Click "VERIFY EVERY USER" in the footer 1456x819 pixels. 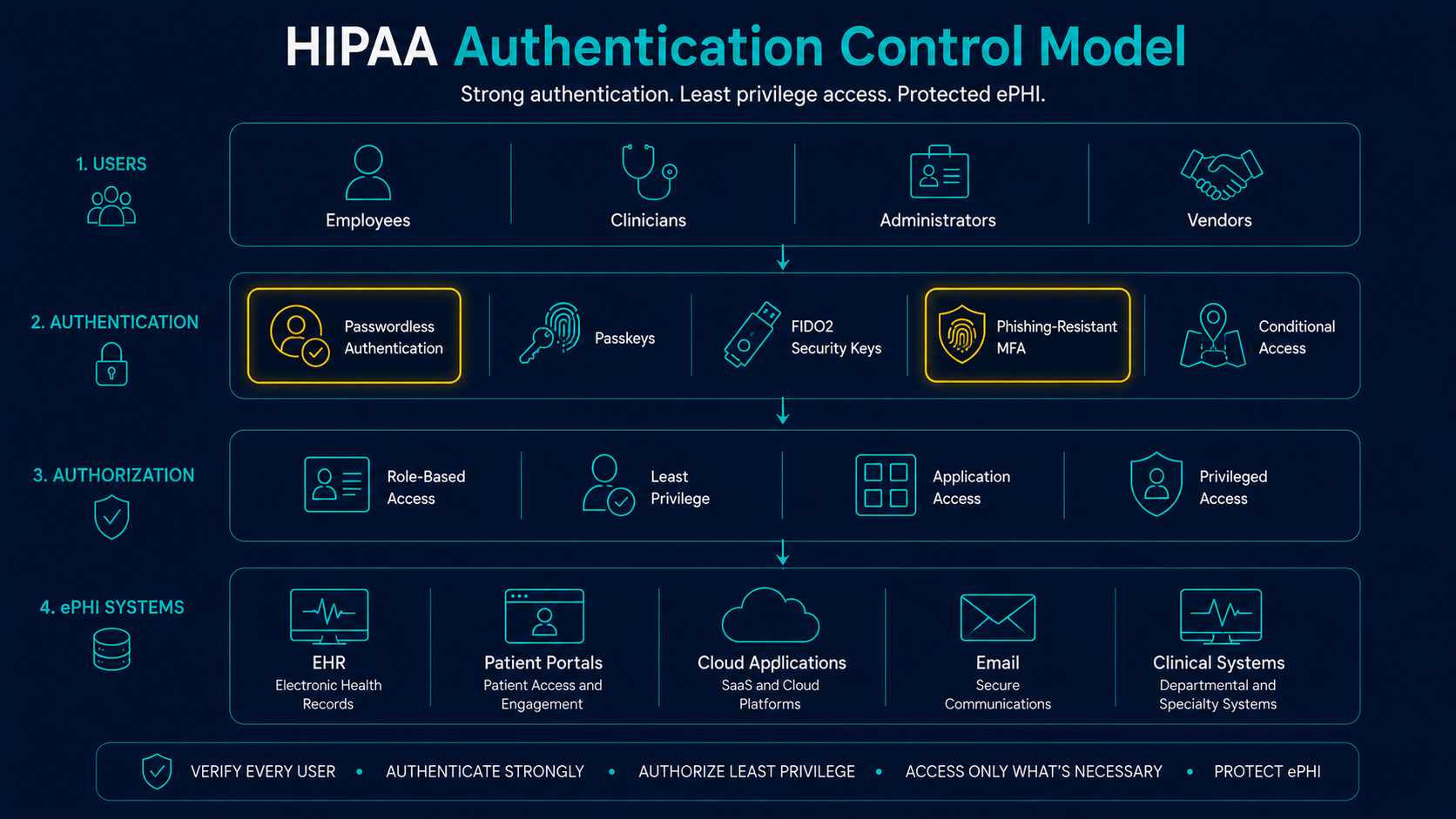pyautogui.click(x=263, y=772)
